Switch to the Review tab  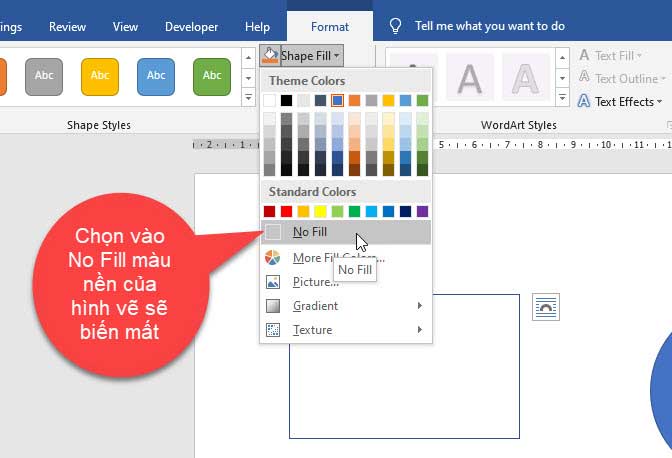tap(67, 27)
